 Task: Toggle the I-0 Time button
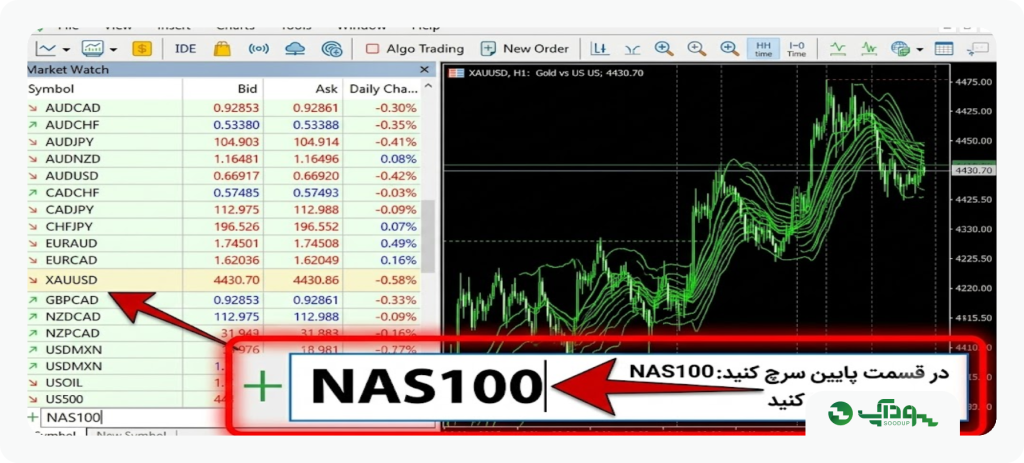[796, 48]
